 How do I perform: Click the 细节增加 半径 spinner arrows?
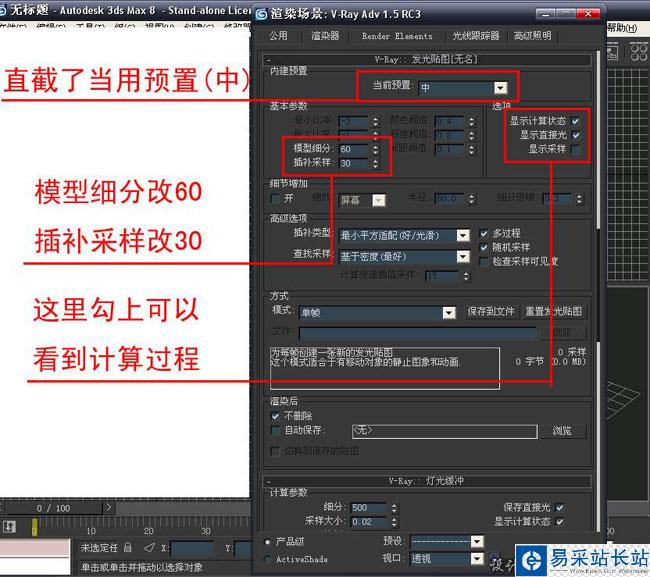coord(471,199)
